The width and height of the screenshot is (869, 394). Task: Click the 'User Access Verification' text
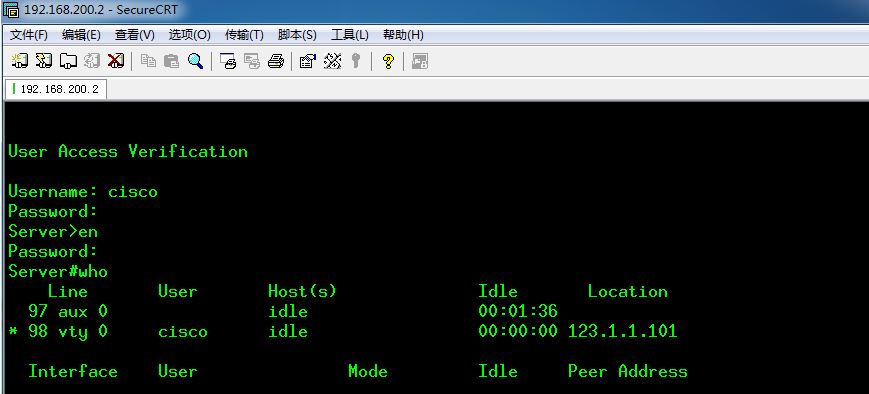[128, 152]
